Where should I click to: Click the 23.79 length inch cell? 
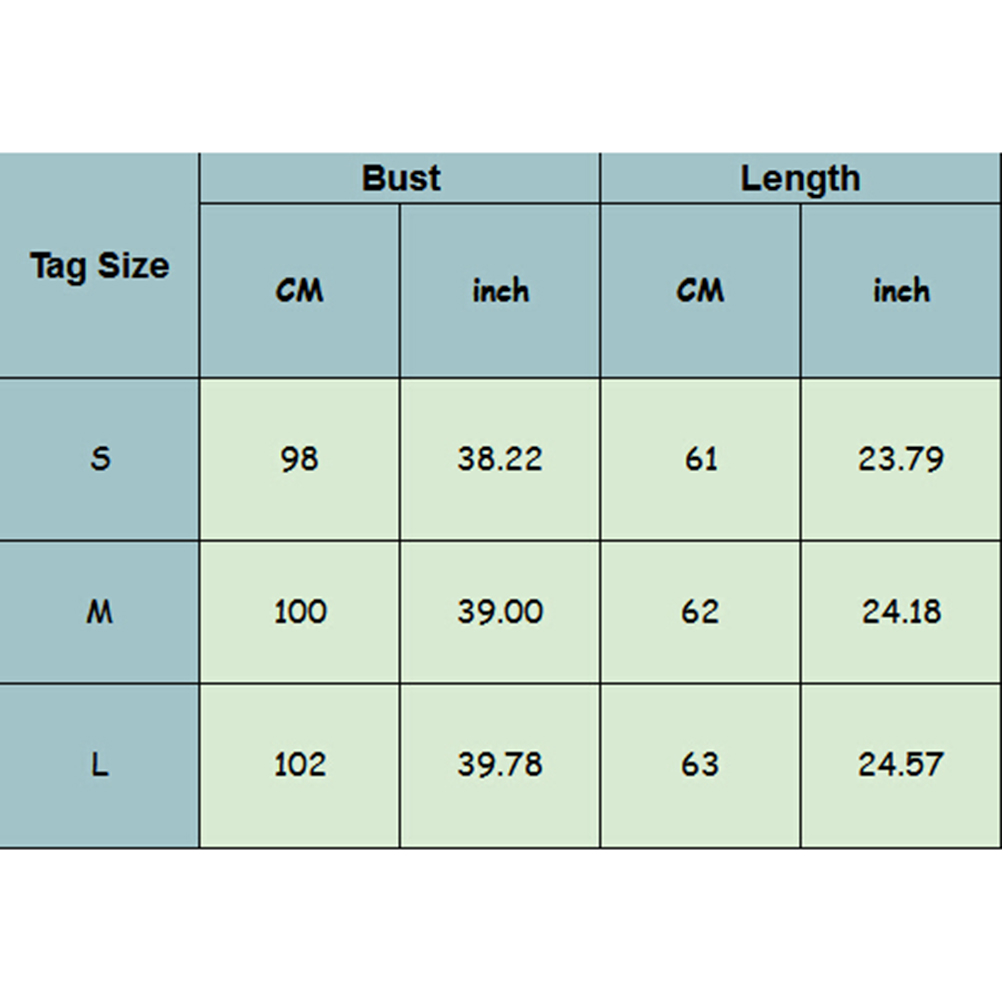click(x=901, y=459)
